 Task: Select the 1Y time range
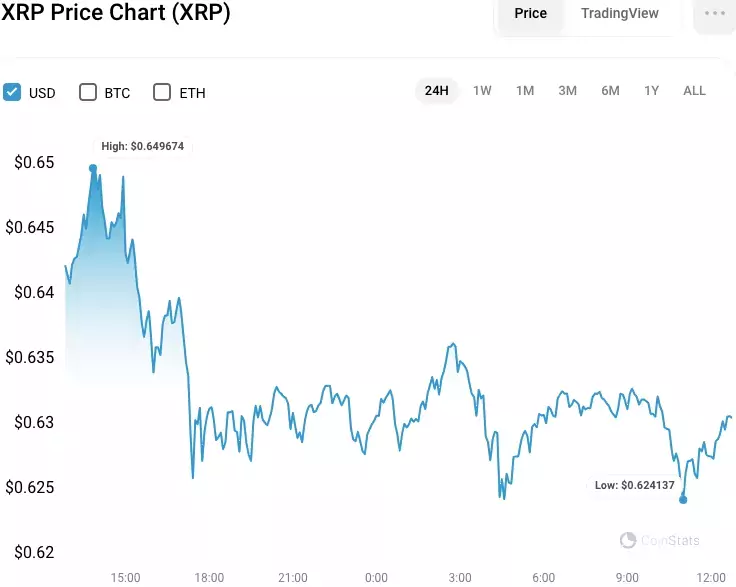click(x=652, y=91)
